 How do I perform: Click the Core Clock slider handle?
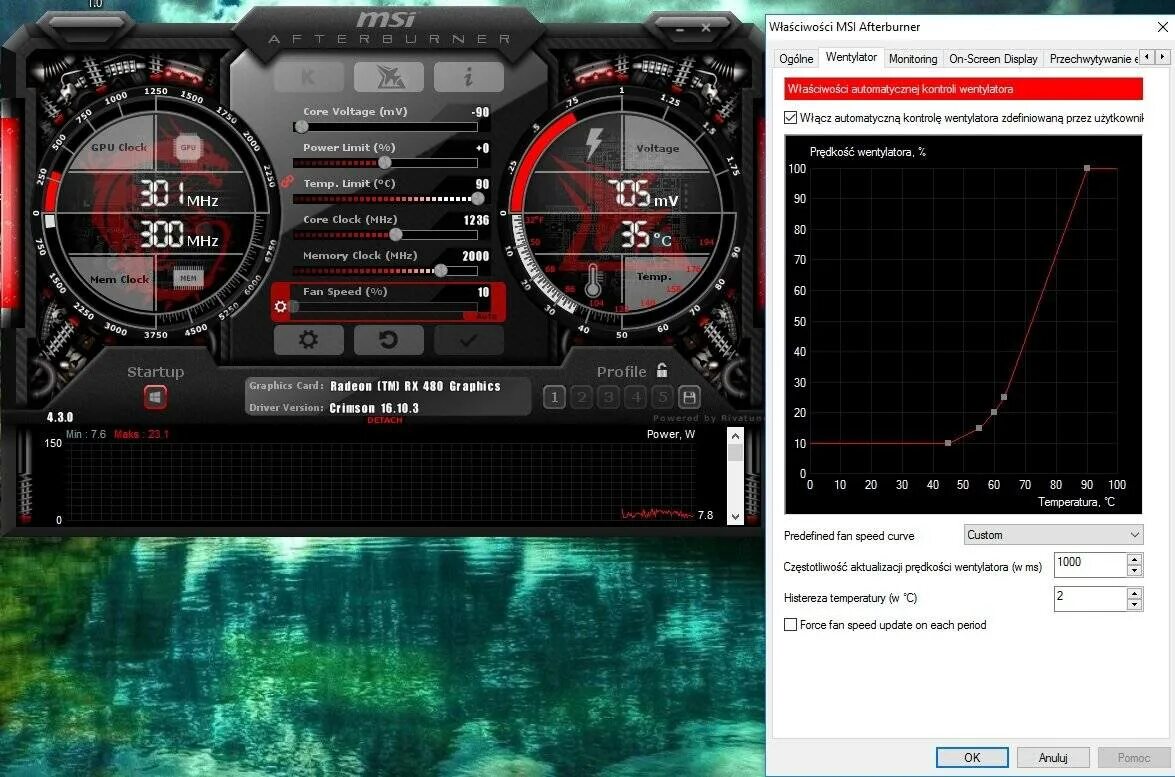tap(396, 235)
